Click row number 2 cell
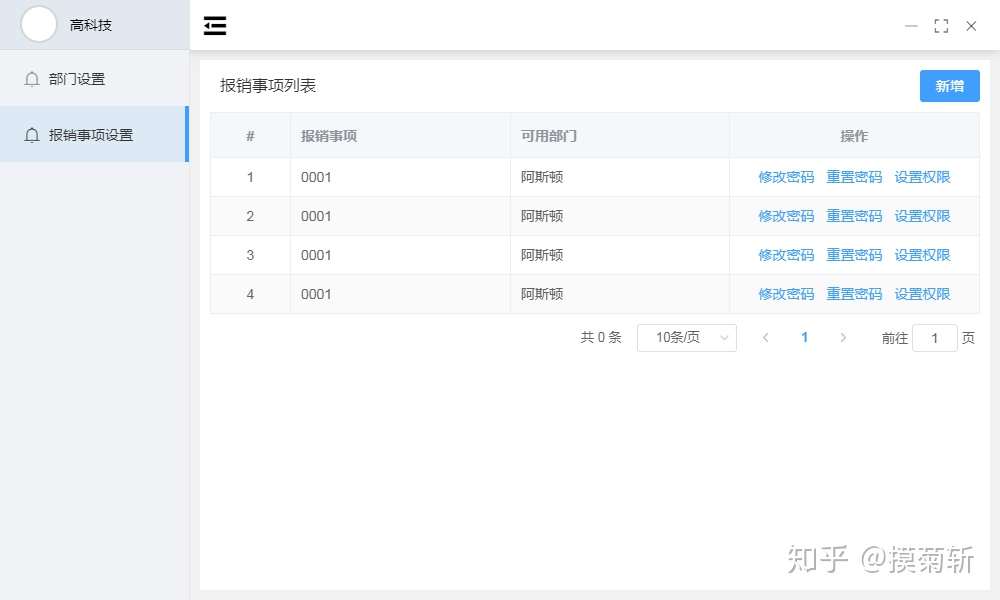The image size is (1000, 600). (x=250, y=216)
